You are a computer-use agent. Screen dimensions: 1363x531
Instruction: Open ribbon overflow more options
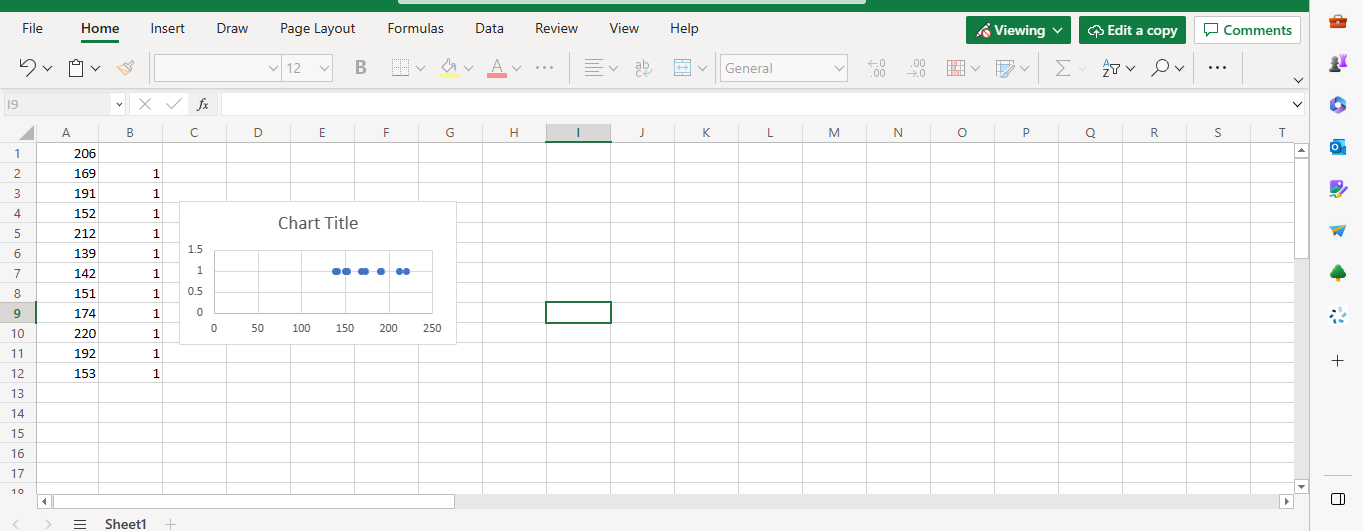click(x=1217, y=68)
